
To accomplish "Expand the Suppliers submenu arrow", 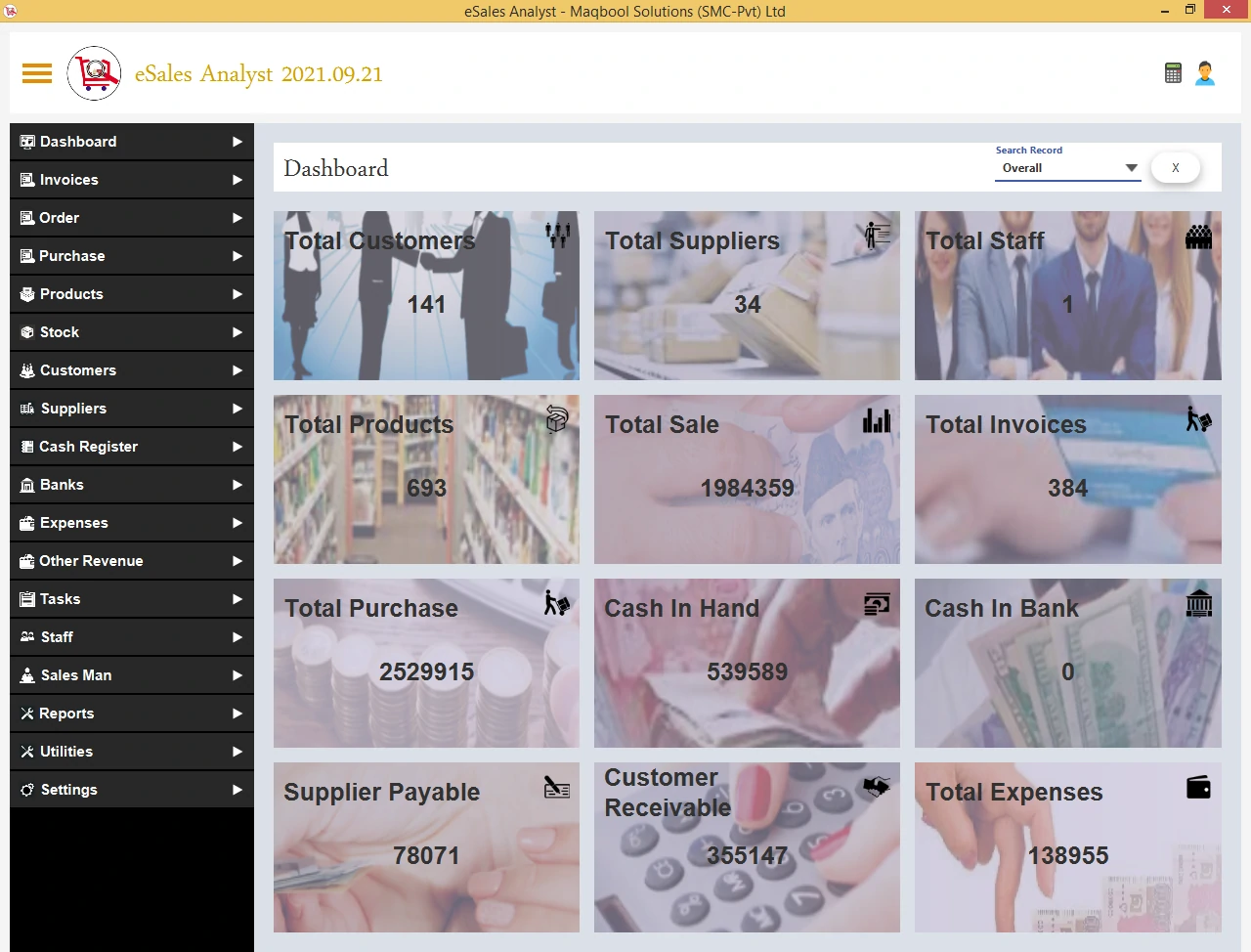I will (x=237, y=409).
